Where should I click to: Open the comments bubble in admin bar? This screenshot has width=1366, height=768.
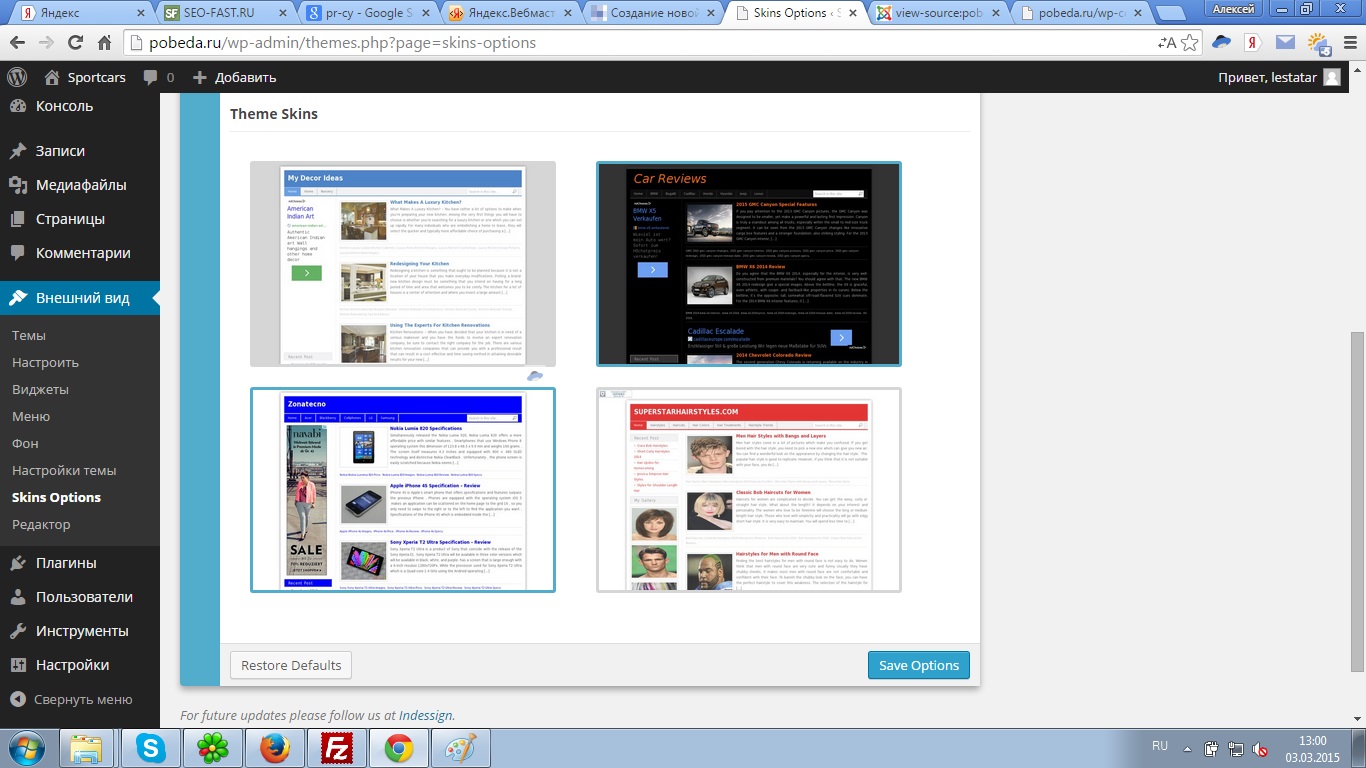click(x=158, y=77)
